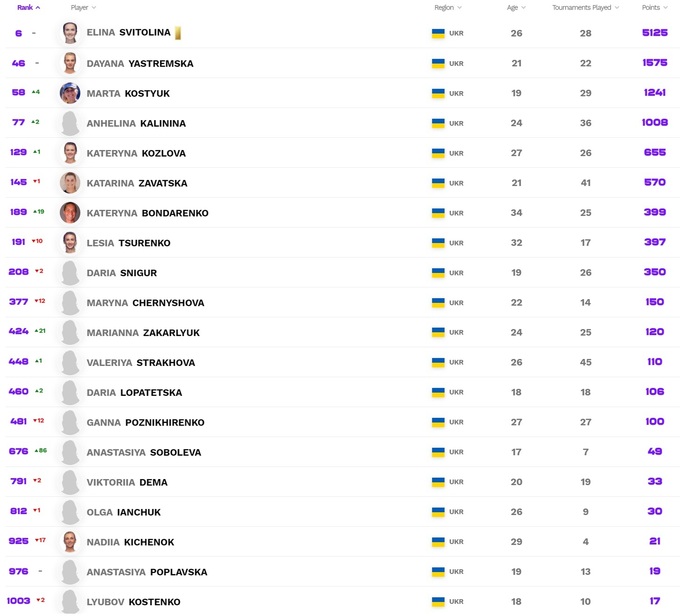Screen dimensions: 680x616
Task: Click Nadiia Kichenok's profile photo
Action: click(x=70, y=542)
